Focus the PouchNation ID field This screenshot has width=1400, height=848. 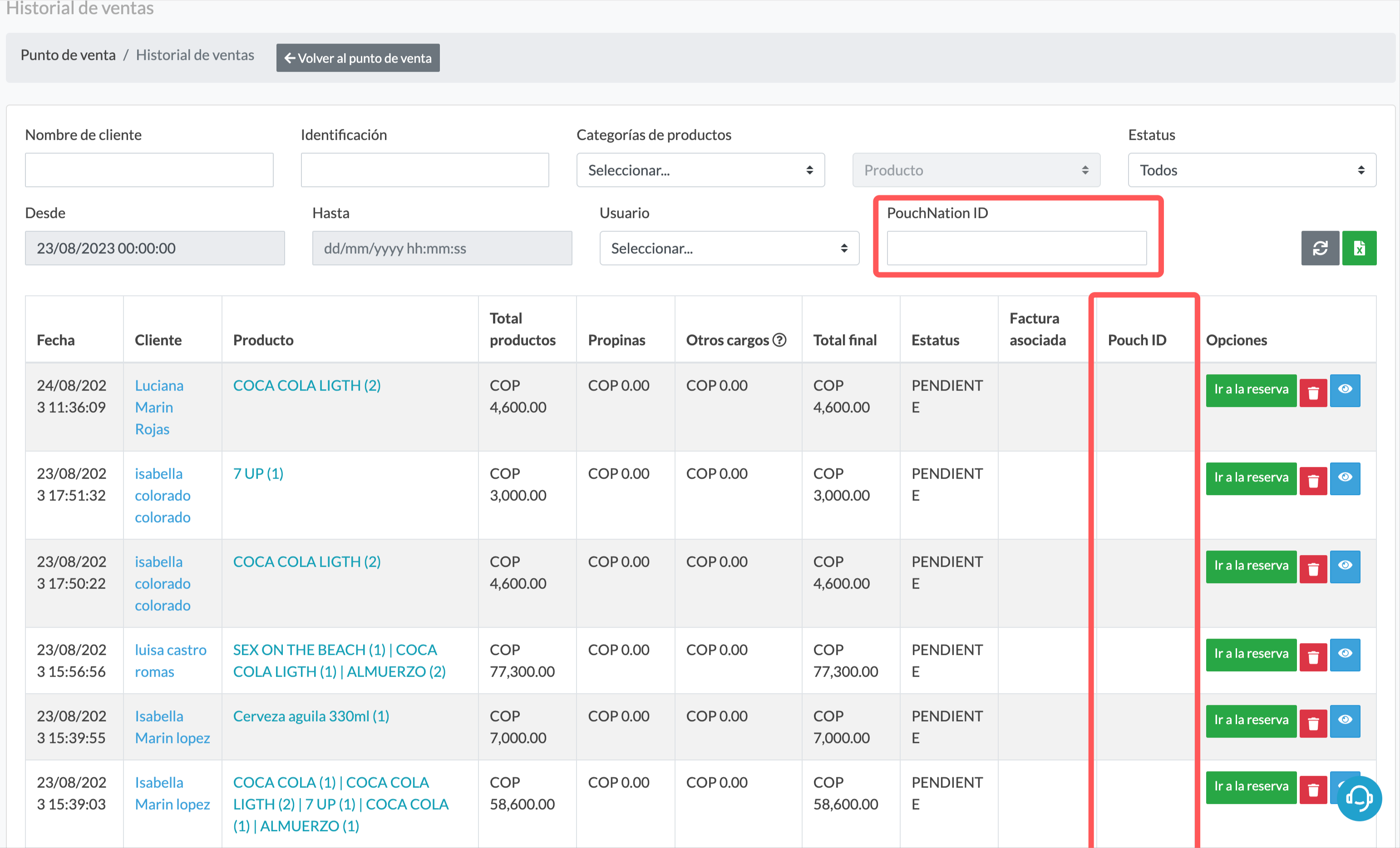pyautogui.click(x=1016, y=248)
